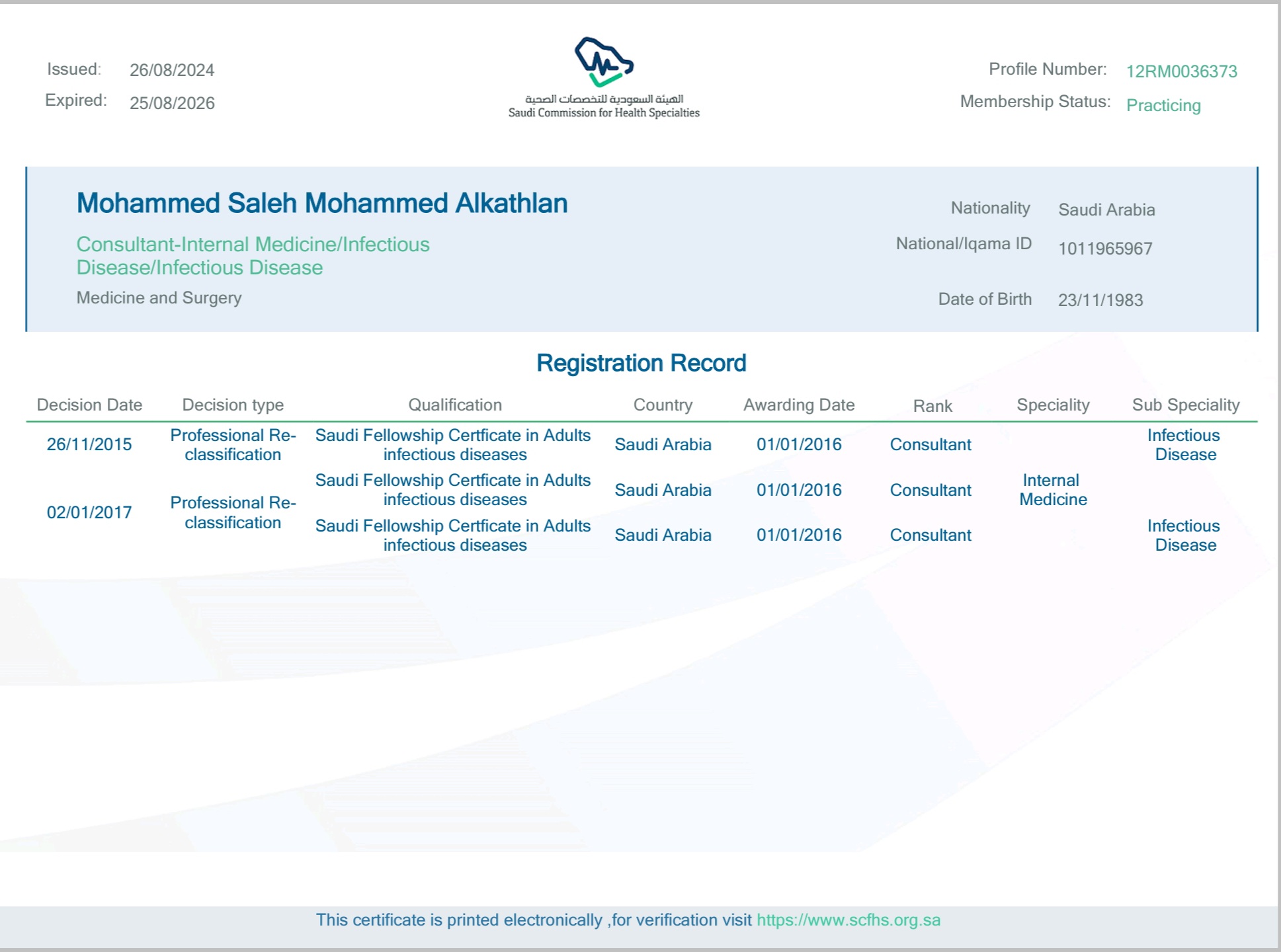This screenshot has height=952, width=1281.
Task: Click the Internal Medicine speciality cell
Action: (1052, 490)
